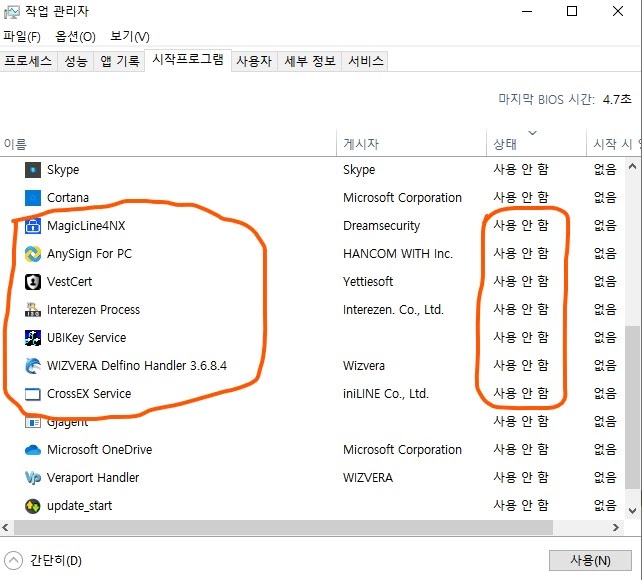Click the Cortana blue icon
The height and width of the screenshot is (580, 642).
point(33,198)
